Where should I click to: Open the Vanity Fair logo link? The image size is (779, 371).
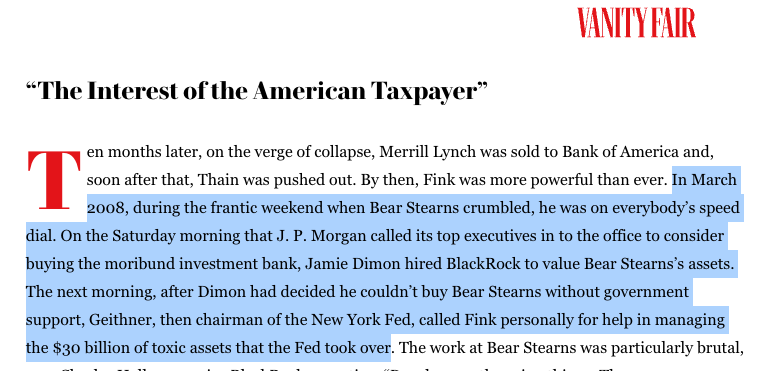point(636,22)
